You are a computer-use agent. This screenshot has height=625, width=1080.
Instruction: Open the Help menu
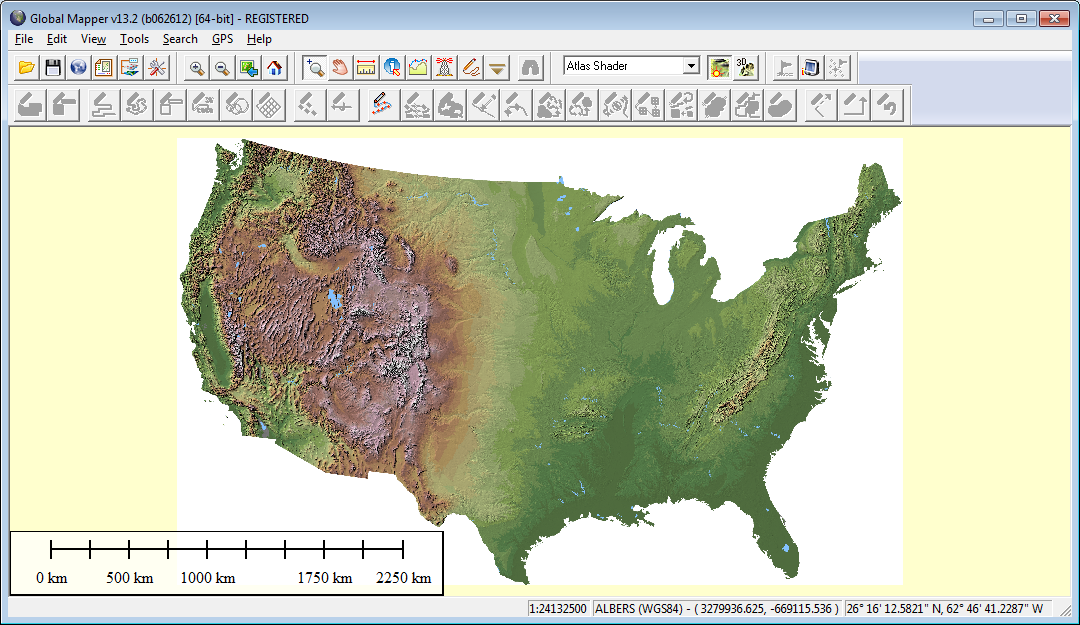coord(259,39)
